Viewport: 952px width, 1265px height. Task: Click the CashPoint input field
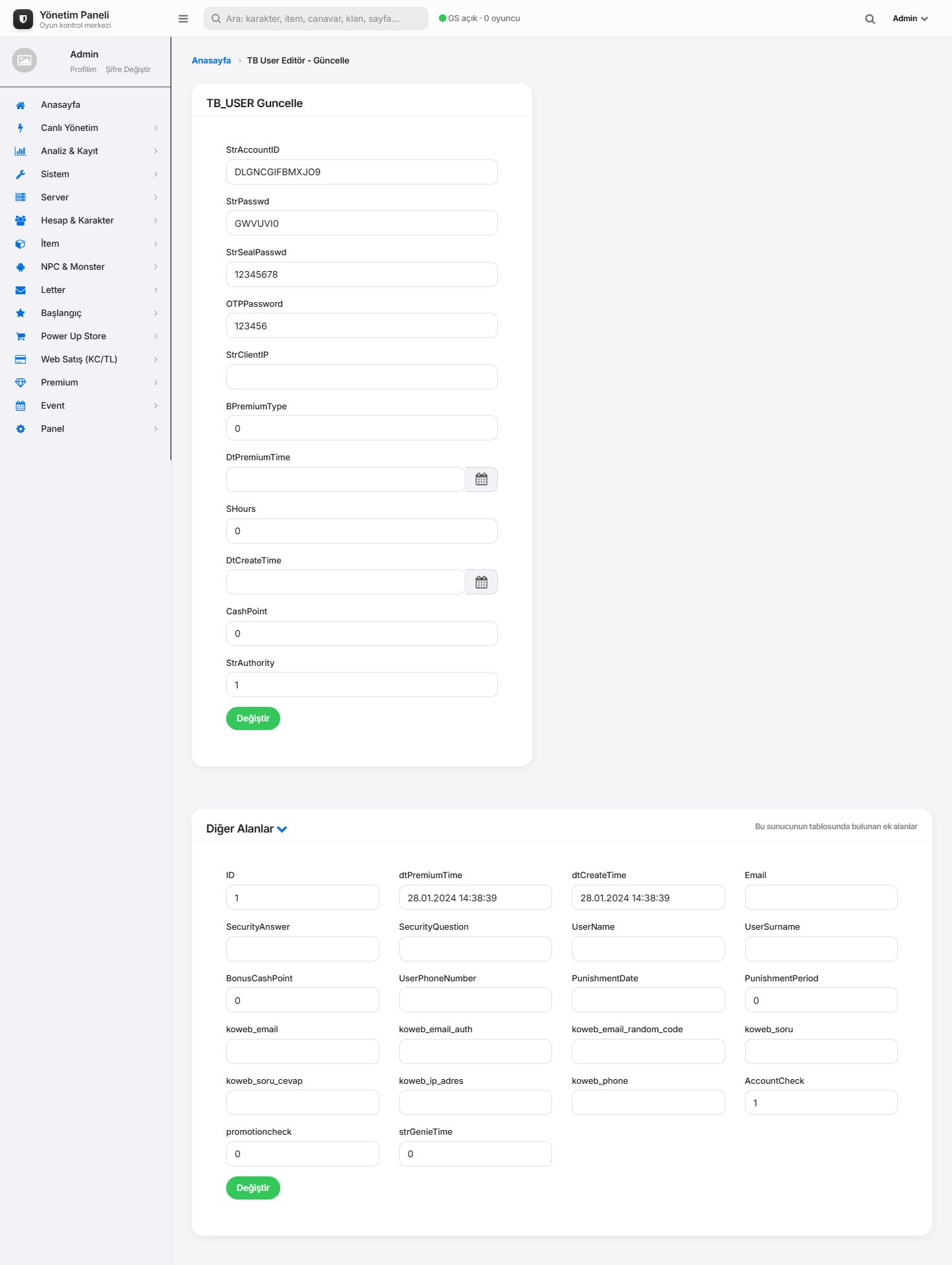click(x=362, y=633)
